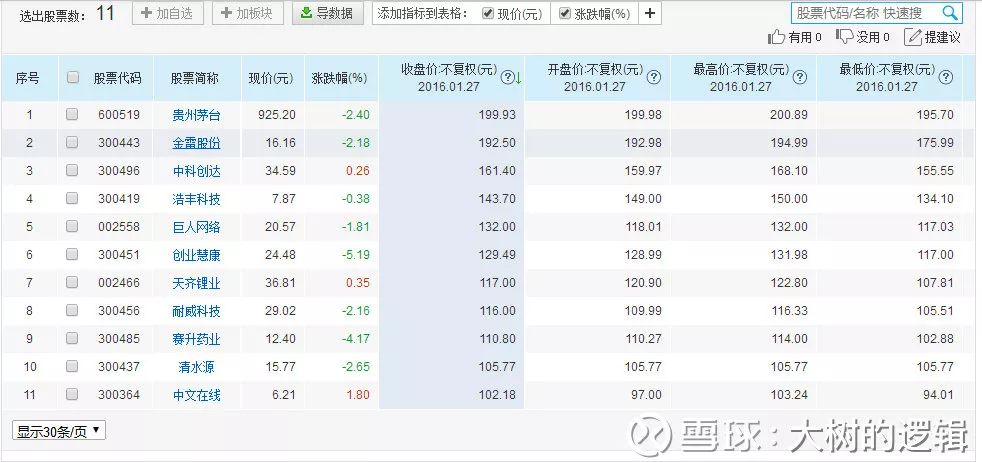Check the box for 002558 row
Viewport: 982px width, 462px height.
click(72, 226)
